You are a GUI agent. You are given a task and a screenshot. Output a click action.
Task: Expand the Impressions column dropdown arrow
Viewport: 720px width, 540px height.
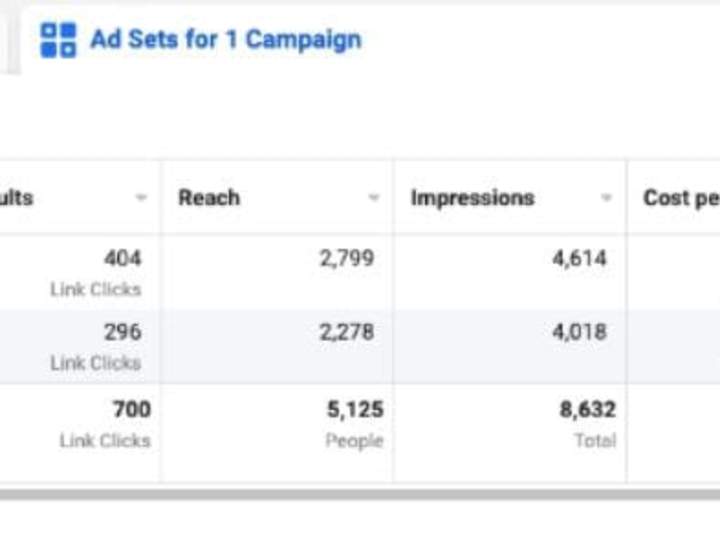pos(606,198)
